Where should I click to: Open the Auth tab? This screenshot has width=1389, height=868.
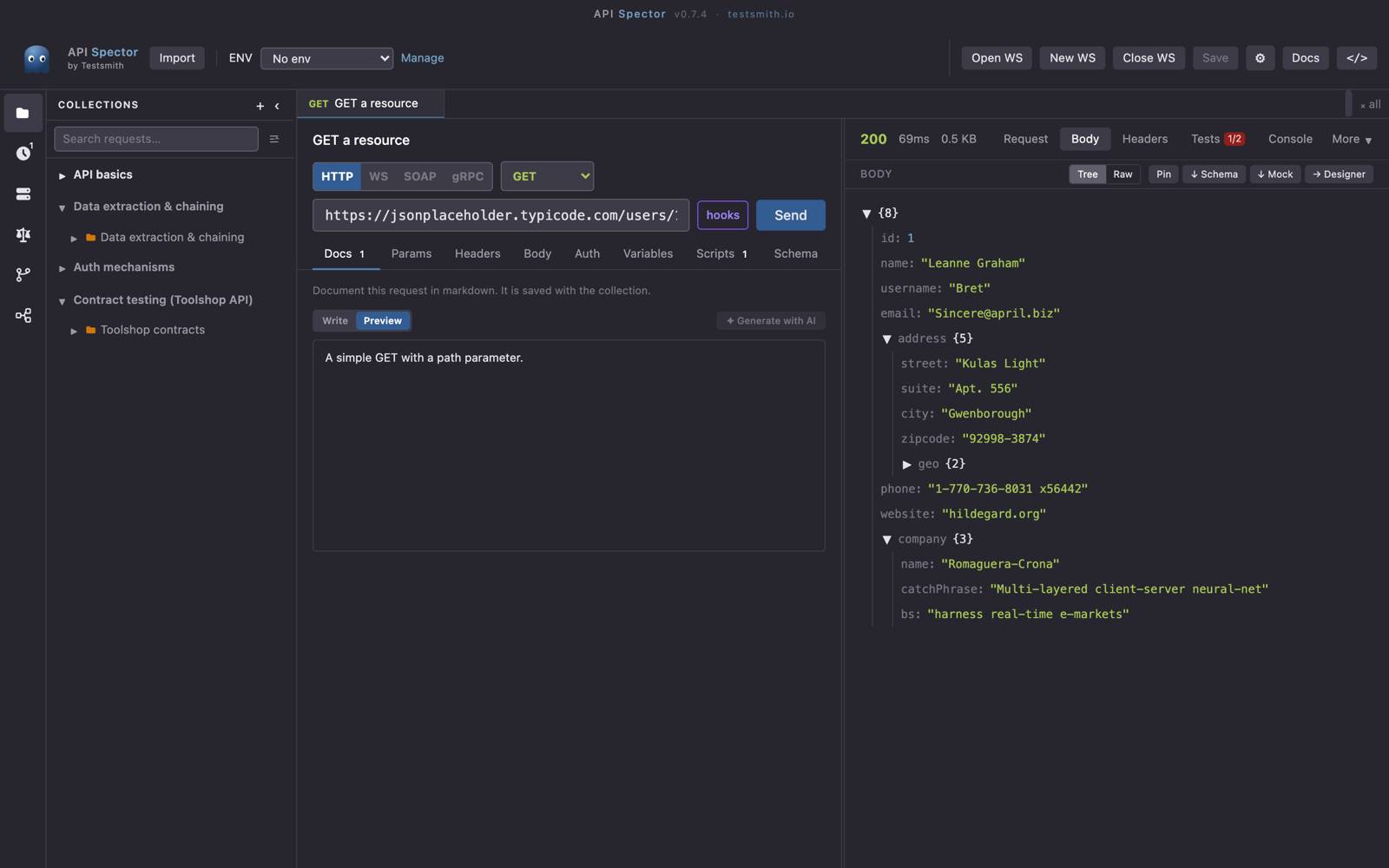[587, 253]
